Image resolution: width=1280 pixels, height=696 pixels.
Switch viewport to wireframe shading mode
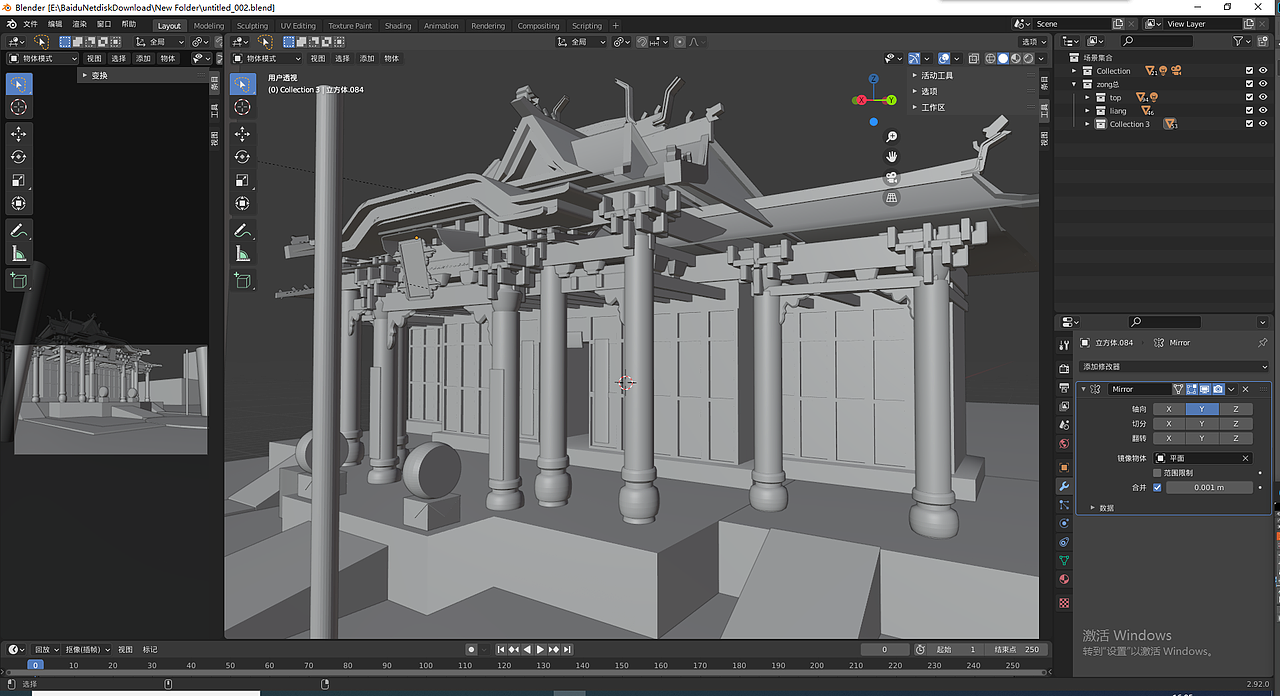990,58
